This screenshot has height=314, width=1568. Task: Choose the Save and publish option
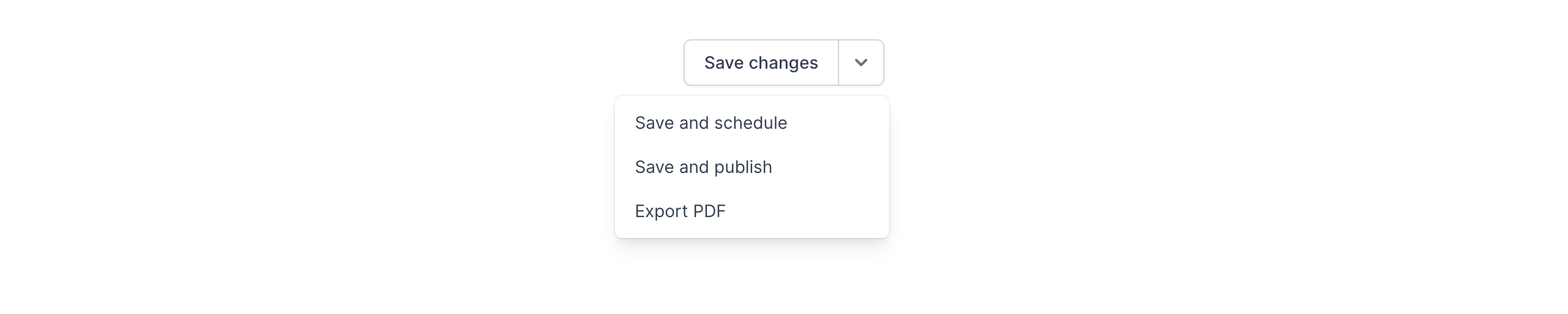pyautogui.click(x=703, y=167)
